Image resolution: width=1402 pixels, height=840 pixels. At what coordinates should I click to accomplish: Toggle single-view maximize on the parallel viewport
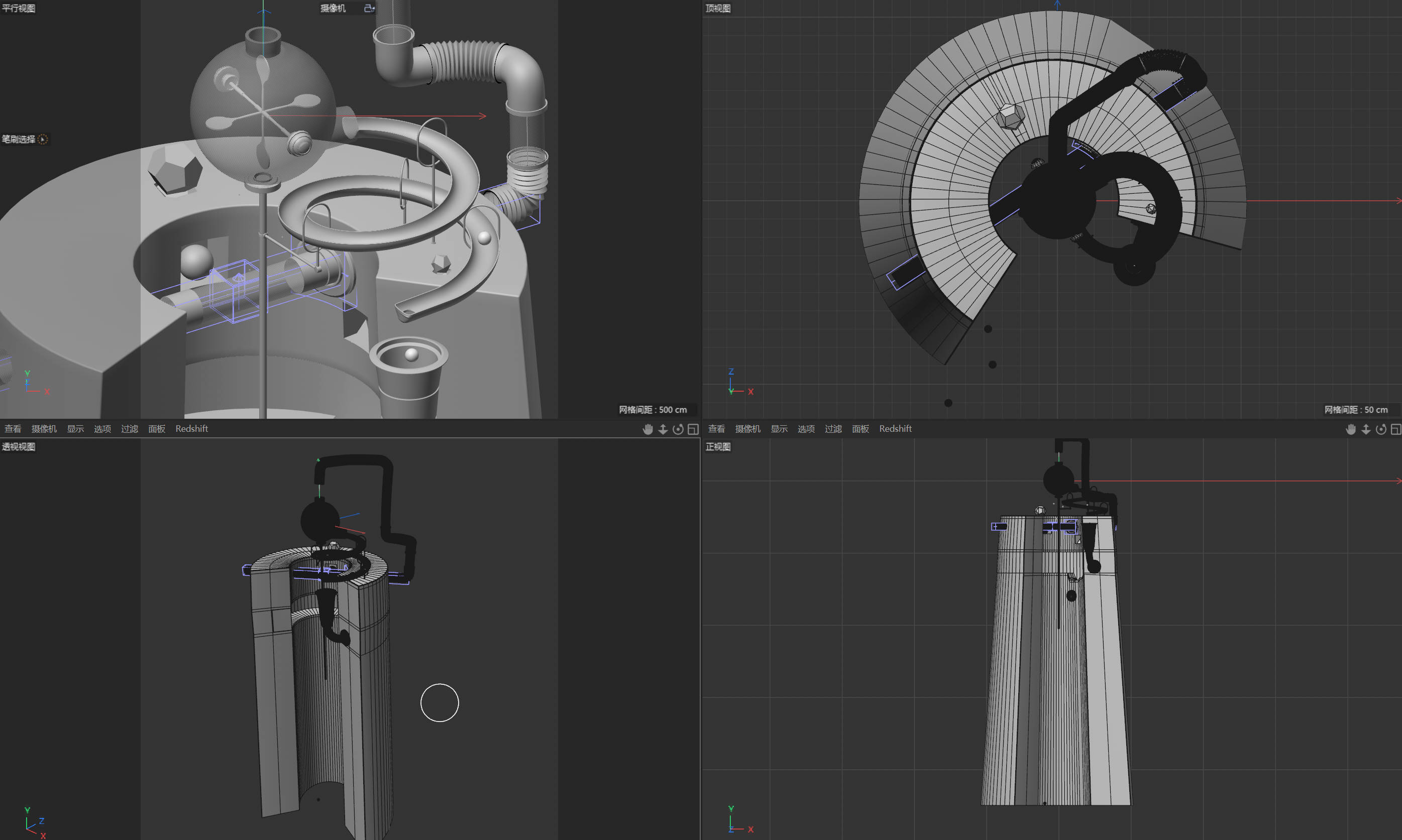pyautogui.click(x=693, y=429)
